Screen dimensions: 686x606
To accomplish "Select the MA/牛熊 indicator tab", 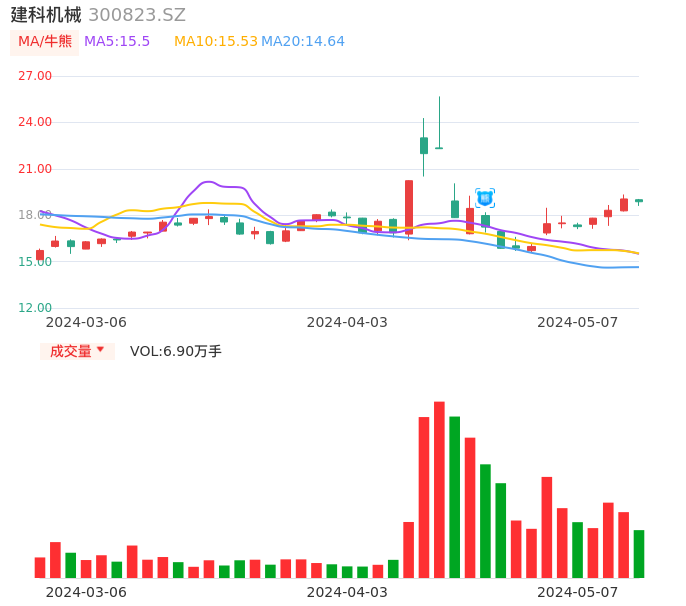I will (45, 42).
